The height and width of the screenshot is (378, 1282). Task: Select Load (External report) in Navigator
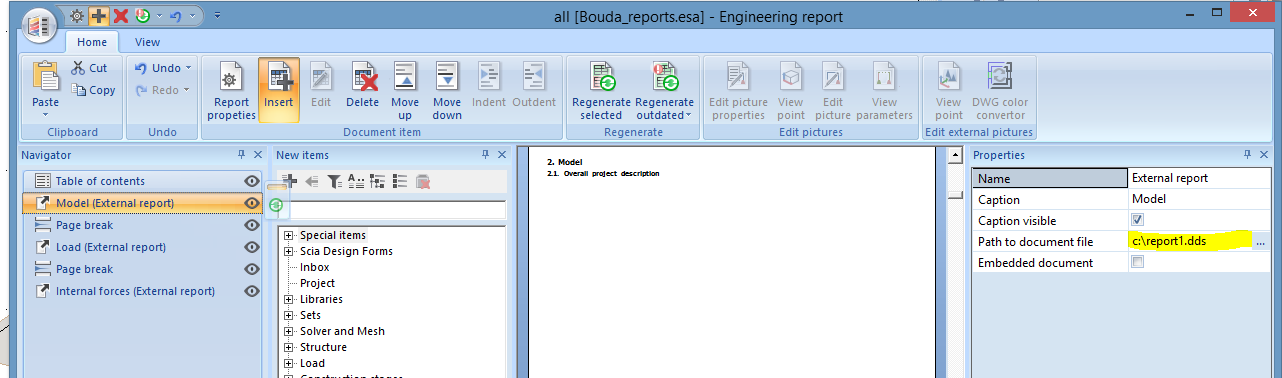[111, 247]
